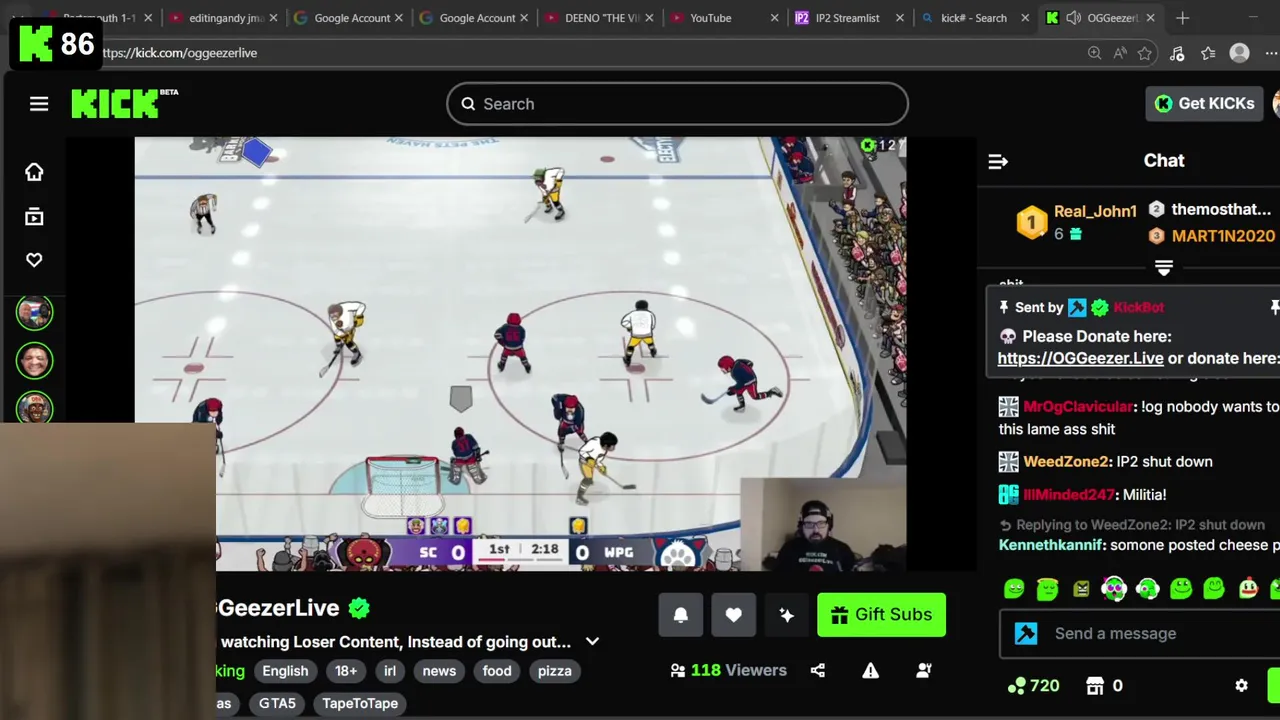Click the user icon right of report triangle
Screen dimensions: 1280x720
(924, 670)
